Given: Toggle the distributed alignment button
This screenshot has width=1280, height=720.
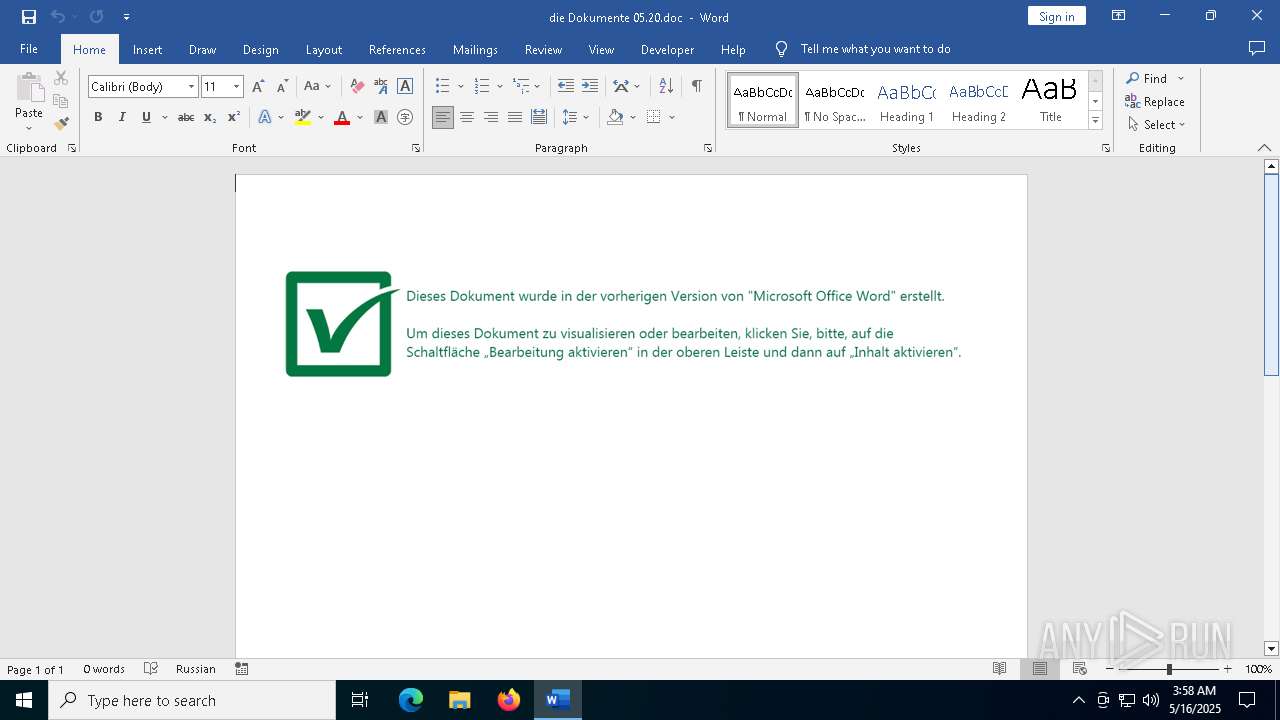Looking at the screenshot, I should (539, 117).
